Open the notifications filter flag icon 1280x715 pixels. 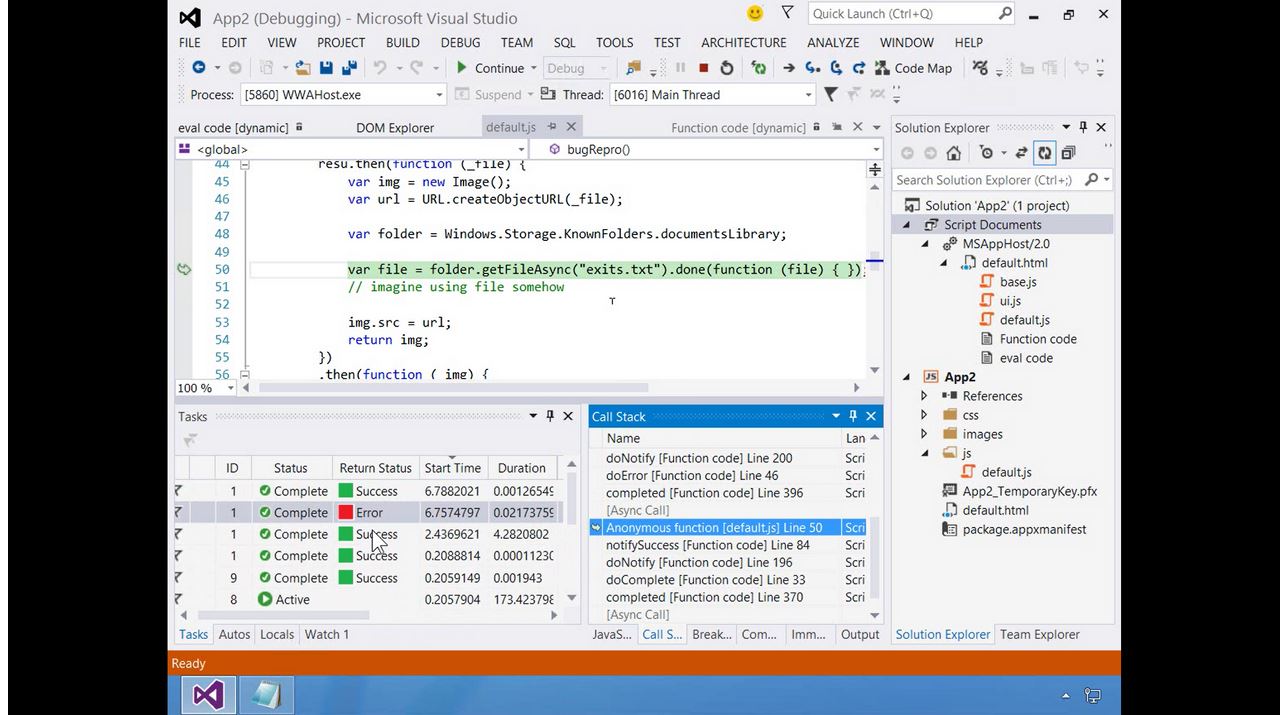pyautogui.click(x=787, y=14)
